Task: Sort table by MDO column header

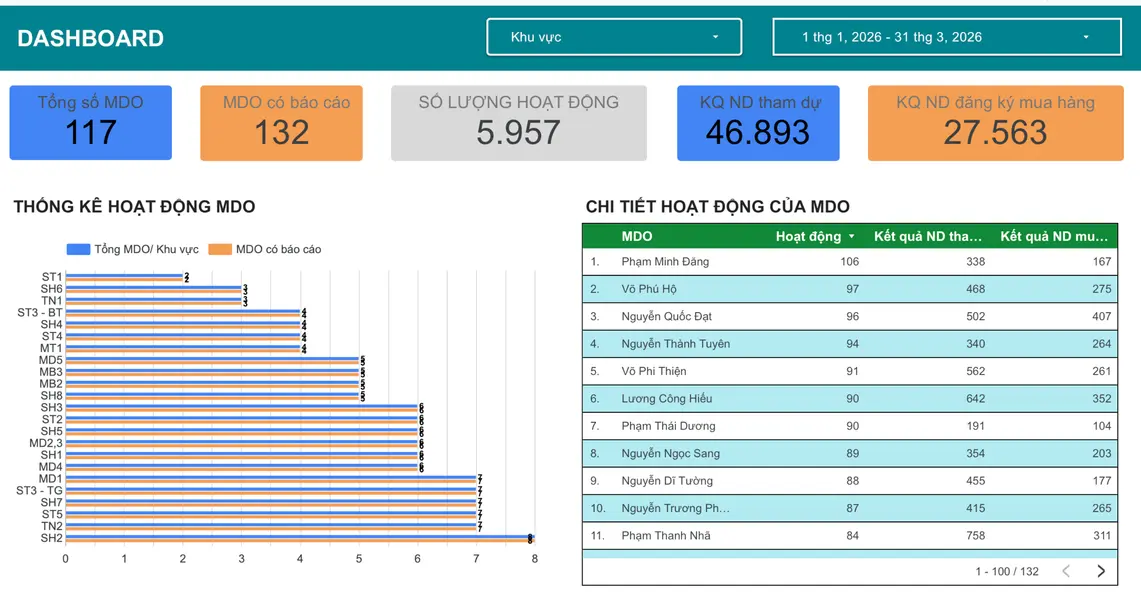Action: 637,236
